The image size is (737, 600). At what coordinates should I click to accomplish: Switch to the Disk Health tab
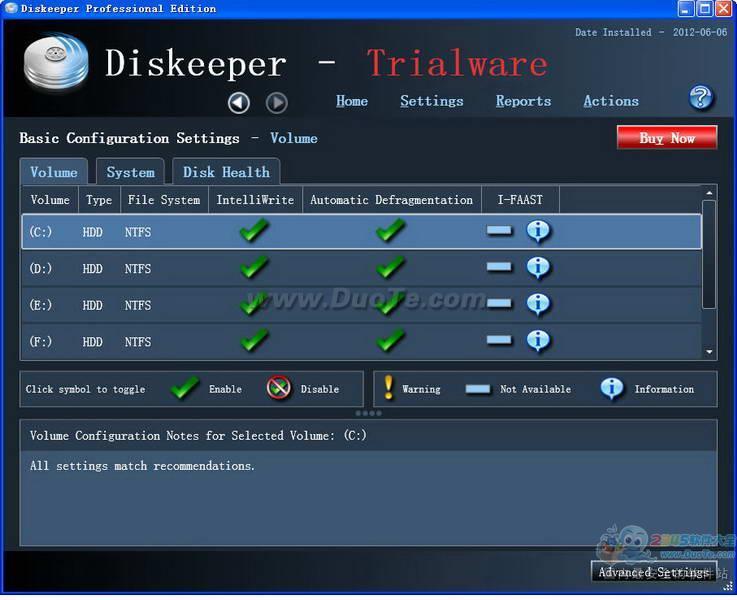coord(226,172)
